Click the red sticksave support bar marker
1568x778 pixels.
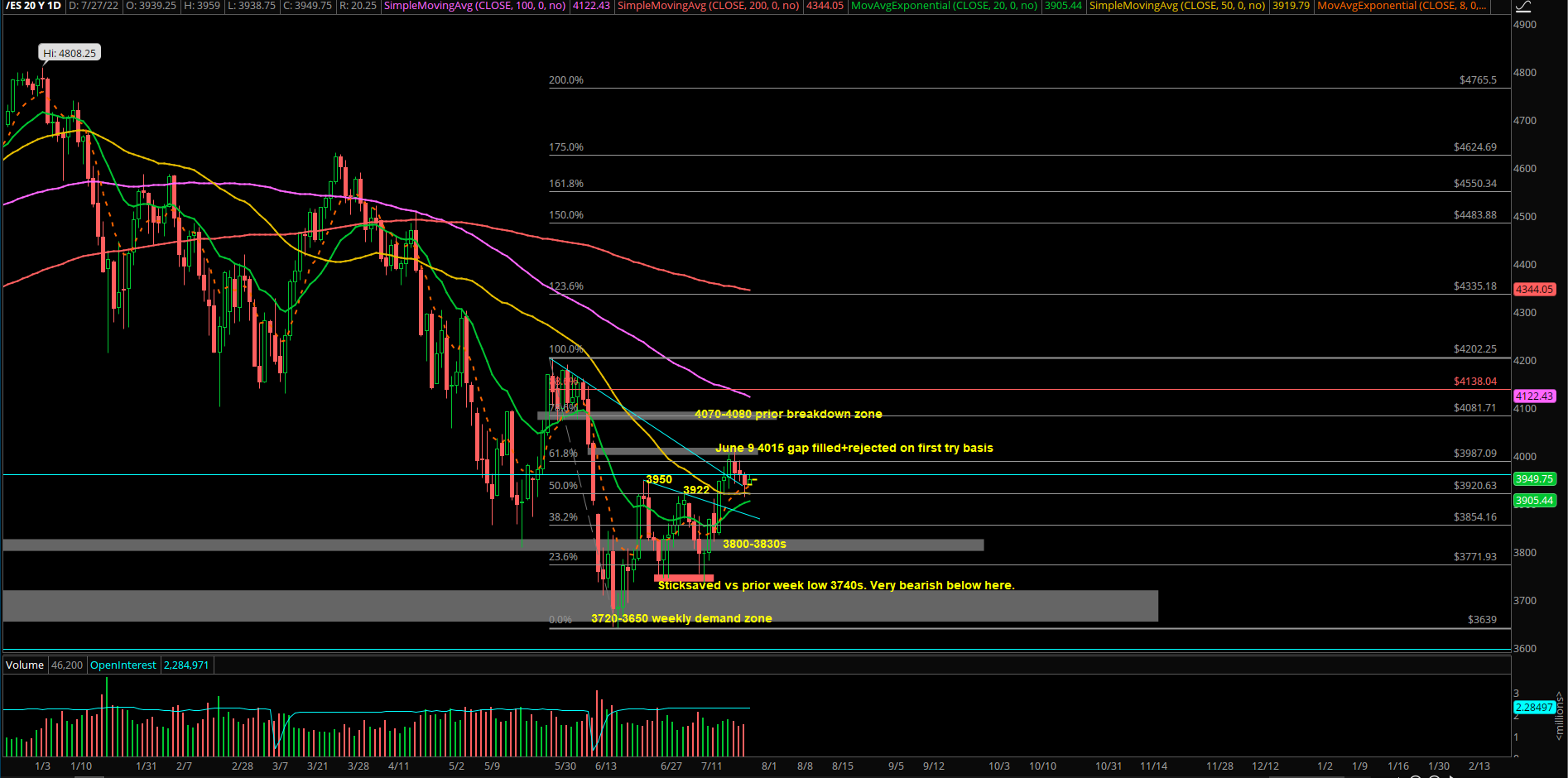(683, 578)
